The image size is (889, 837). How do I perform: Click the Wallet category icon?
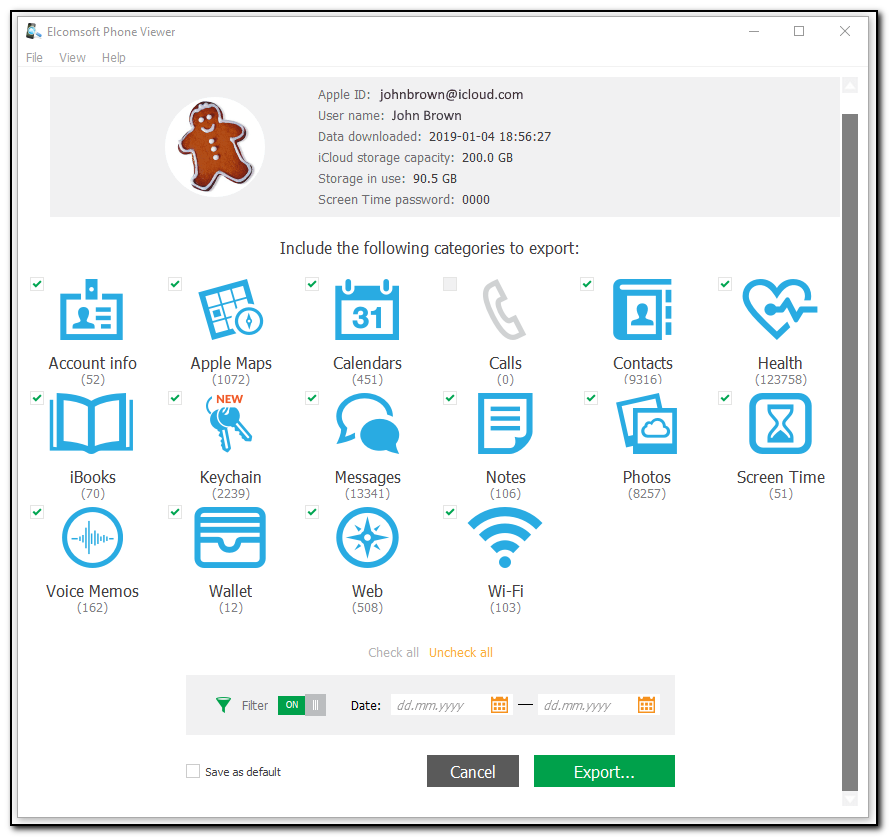coord(230,538)
